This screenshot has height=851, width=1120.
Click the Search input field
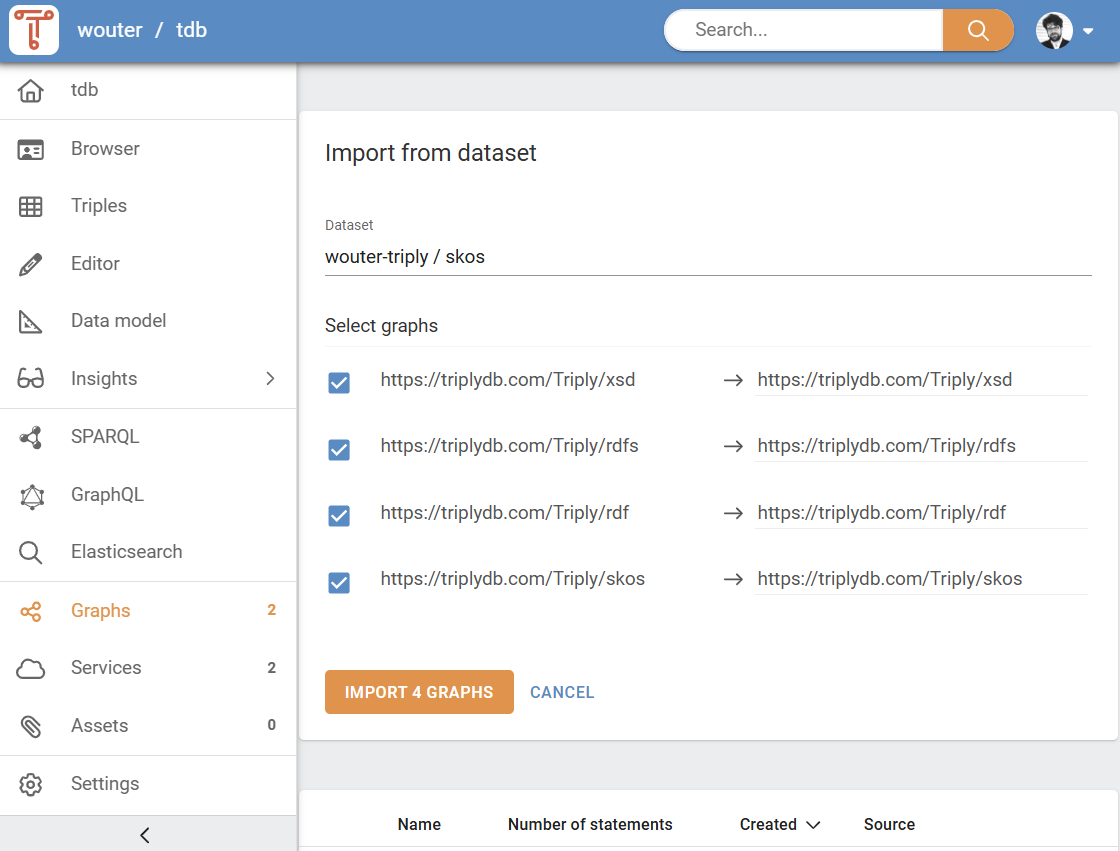(804, 30)
